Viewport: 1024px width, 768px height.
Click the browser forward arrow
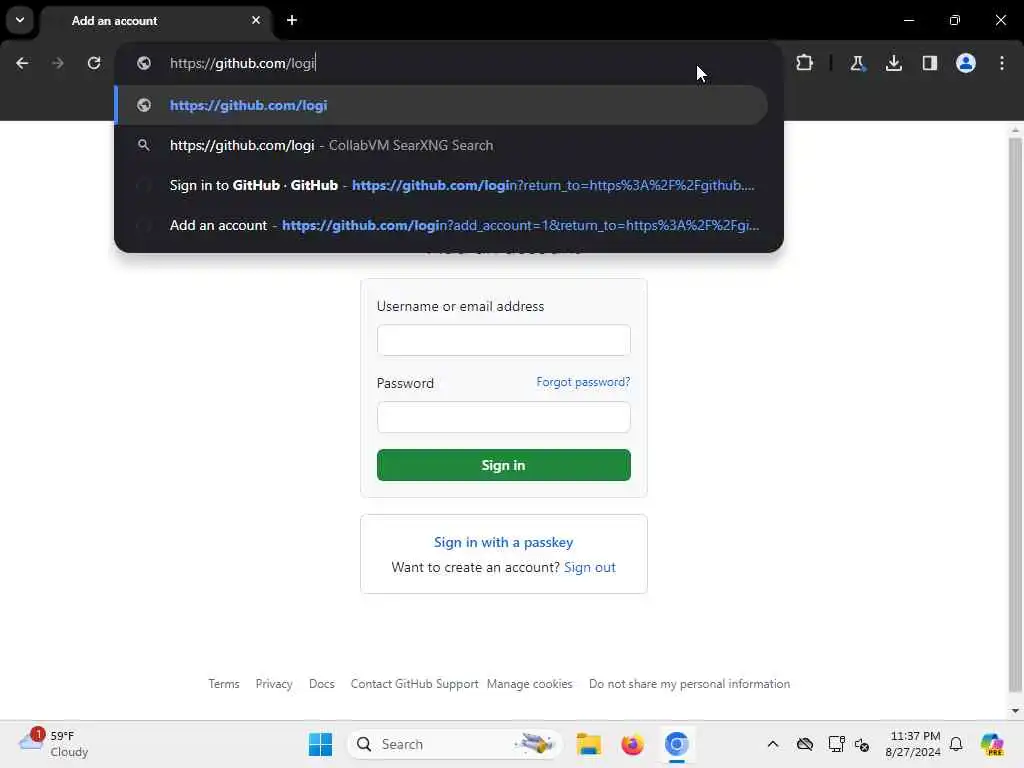click(x=57, y=63)
